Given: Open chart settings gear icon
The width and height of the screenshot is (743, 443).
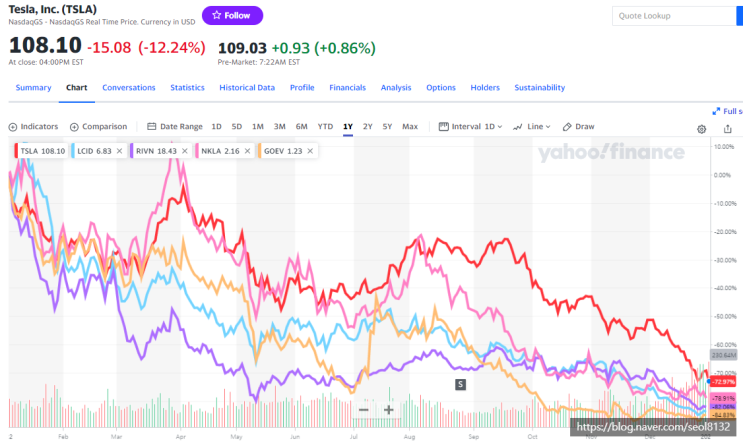Looking at the screenshot, I should click(x=702, y=129).
